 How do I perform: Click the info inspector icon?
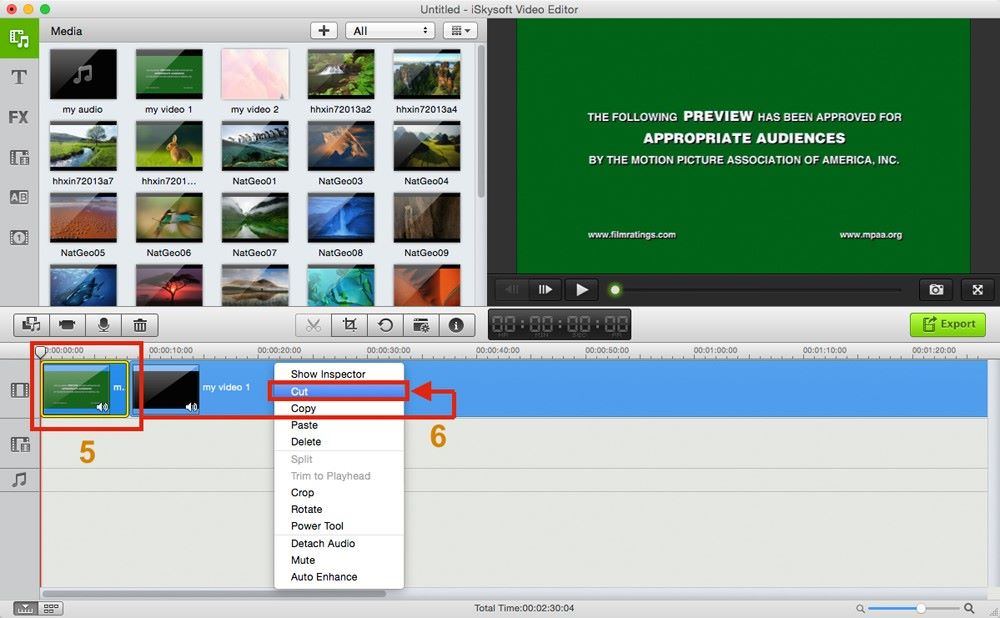[456, 325]
